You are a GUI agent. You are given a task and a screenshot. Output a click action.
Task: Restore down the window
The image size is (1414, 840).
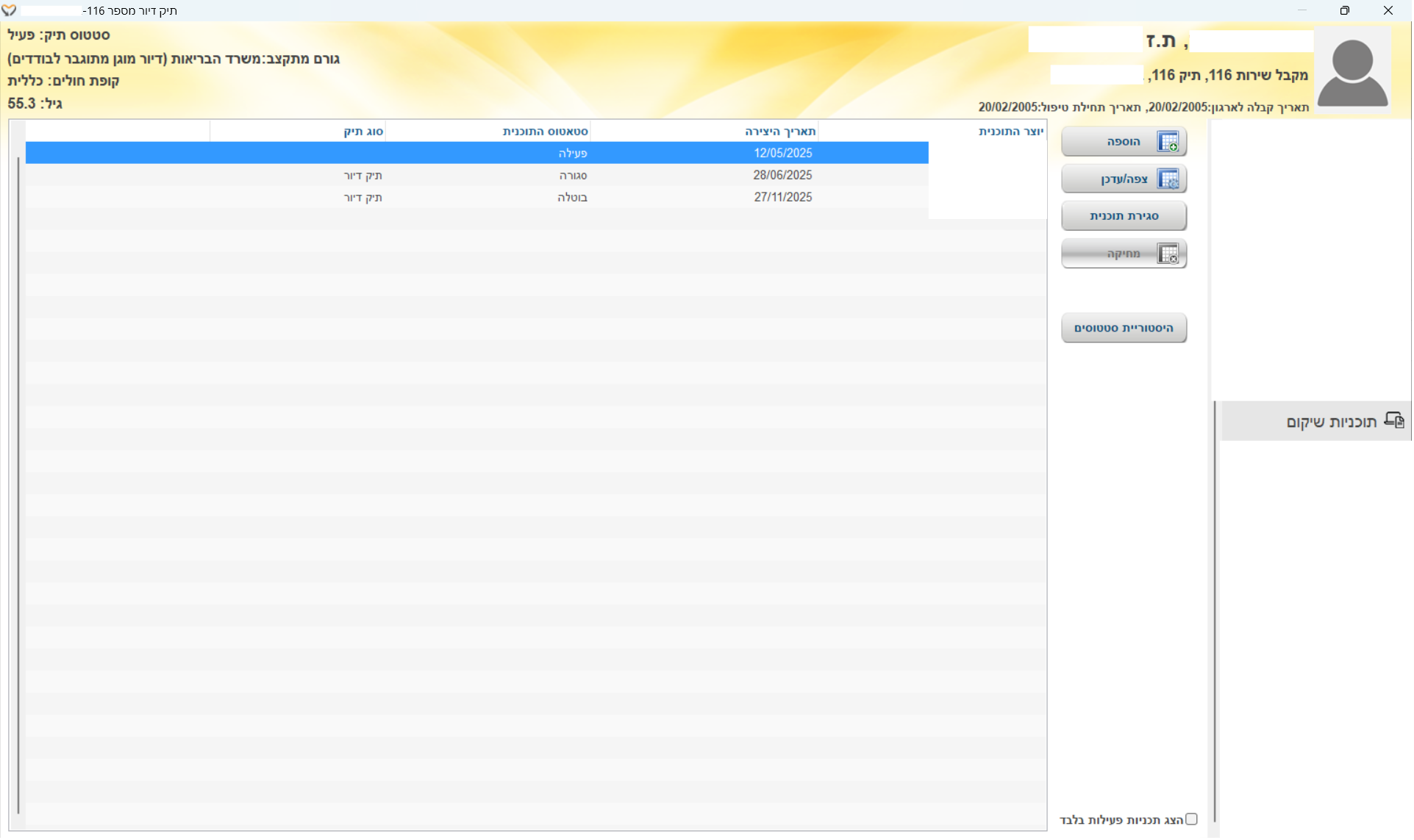[1344, 10]
